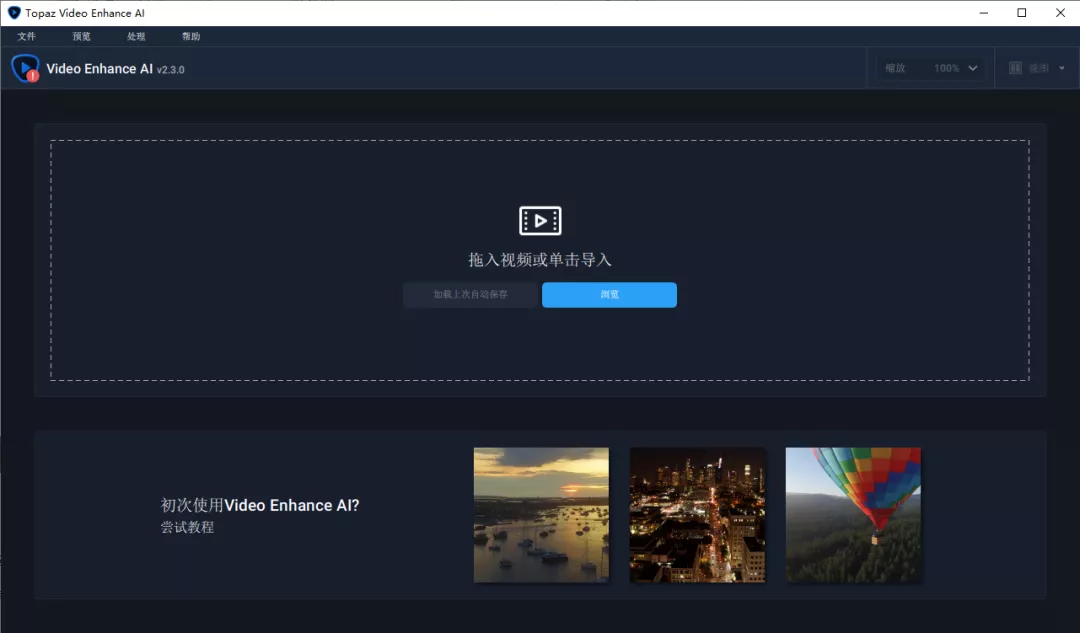Image resolution: width=1080 pixels, height=633 pixels.
Task: Click the 尝试教程 try tutorial text
Action: tap(187, 528)
